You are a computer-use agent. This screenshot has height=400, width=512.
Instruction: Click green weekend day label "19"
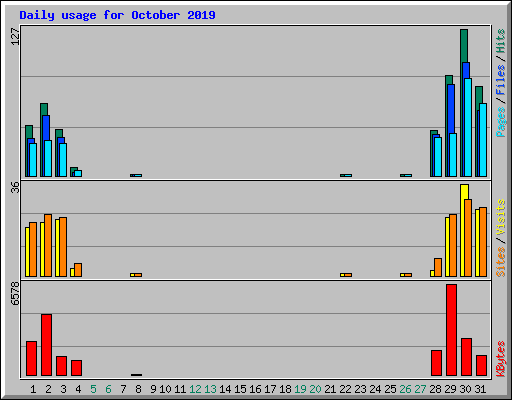300,389
